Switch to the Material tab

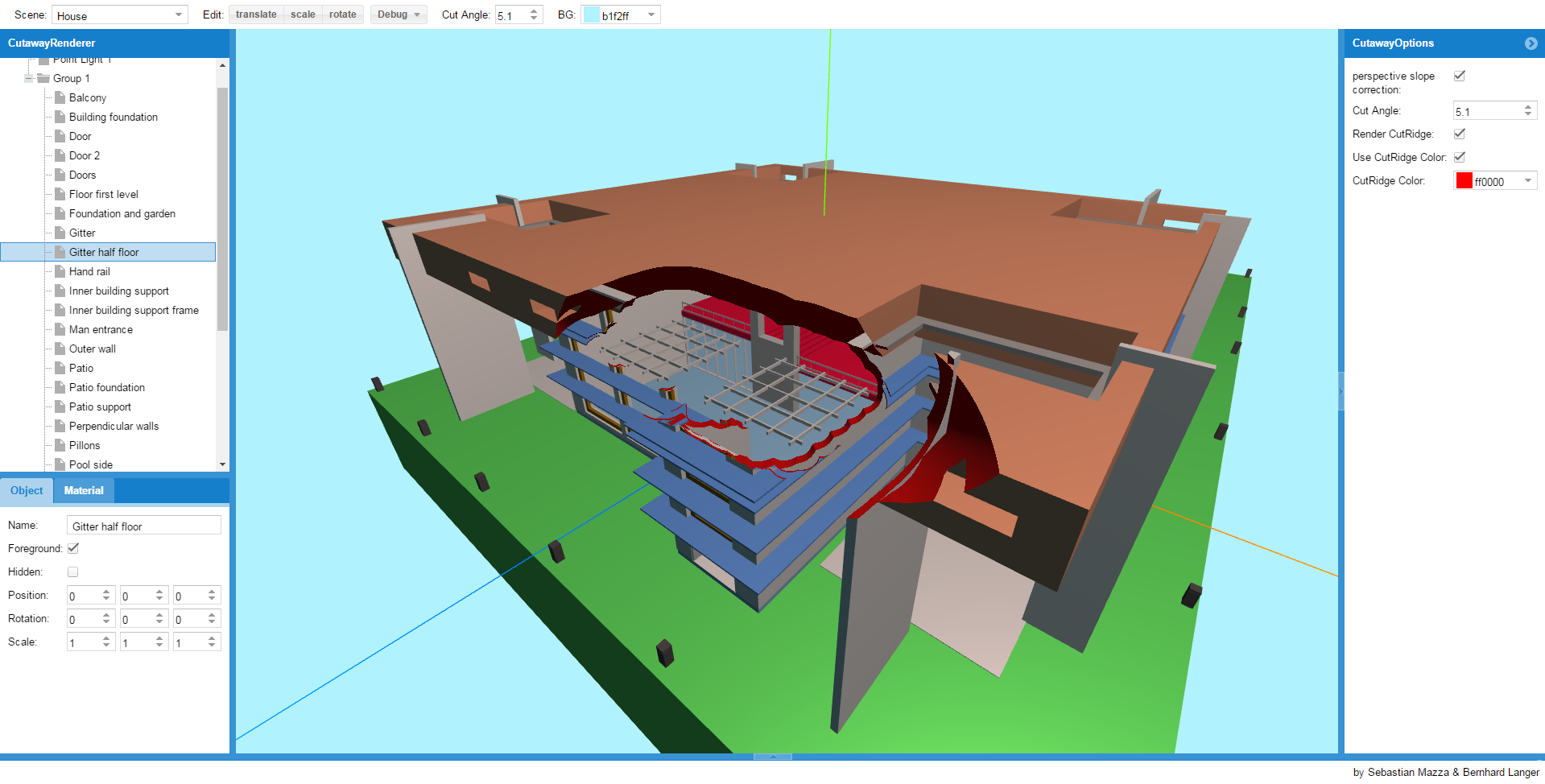coord(84,490)
